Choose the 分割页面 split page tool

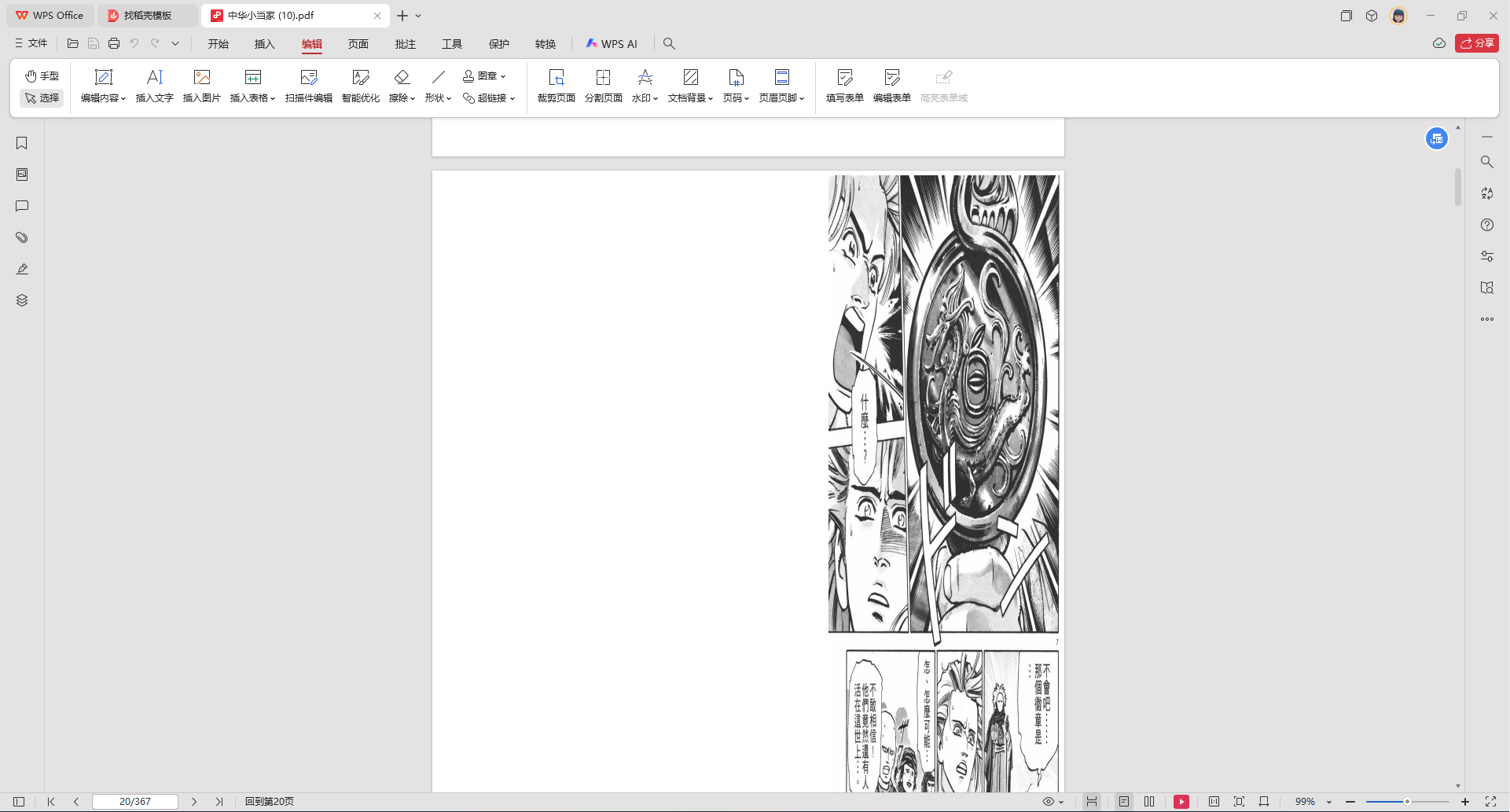click(x=604, y=86)
